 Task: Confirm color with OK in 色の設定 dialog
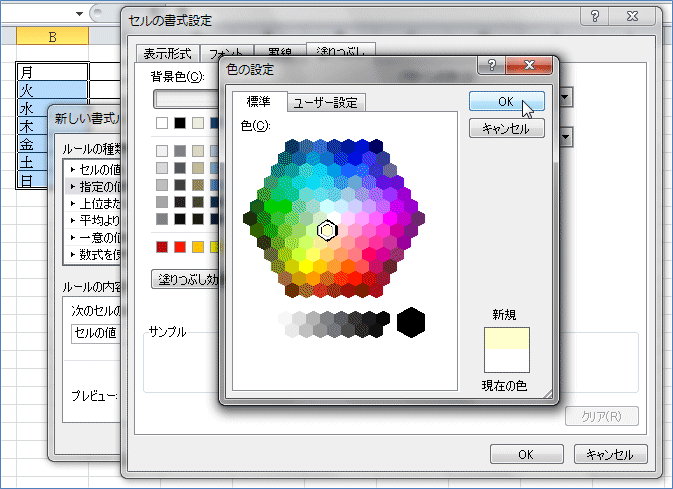click(506, 101)
